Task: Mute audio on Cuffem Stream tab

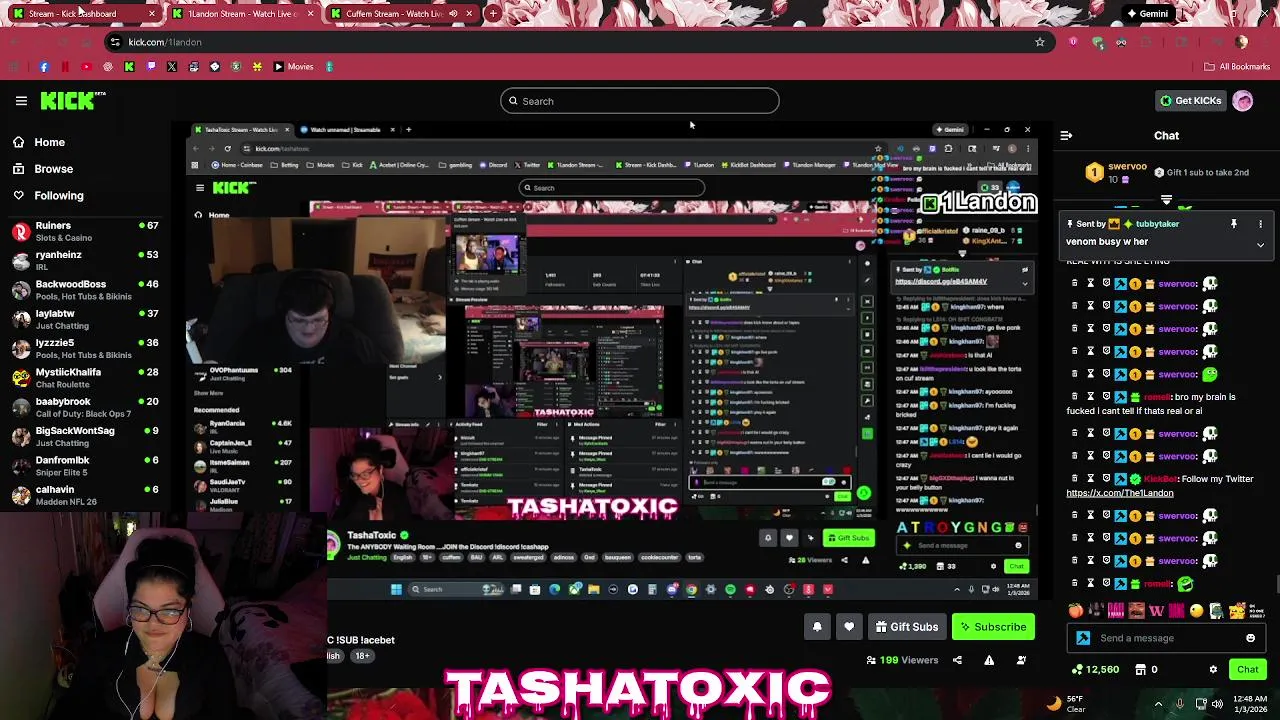Action: 453,14
